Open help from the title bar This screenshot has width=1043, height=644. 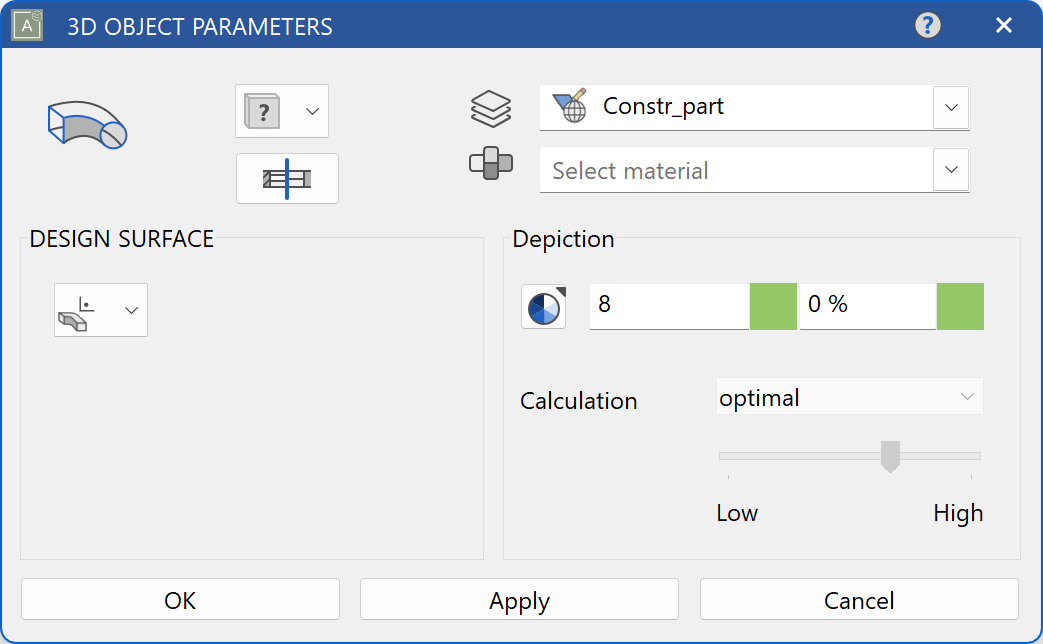(927, 25)
